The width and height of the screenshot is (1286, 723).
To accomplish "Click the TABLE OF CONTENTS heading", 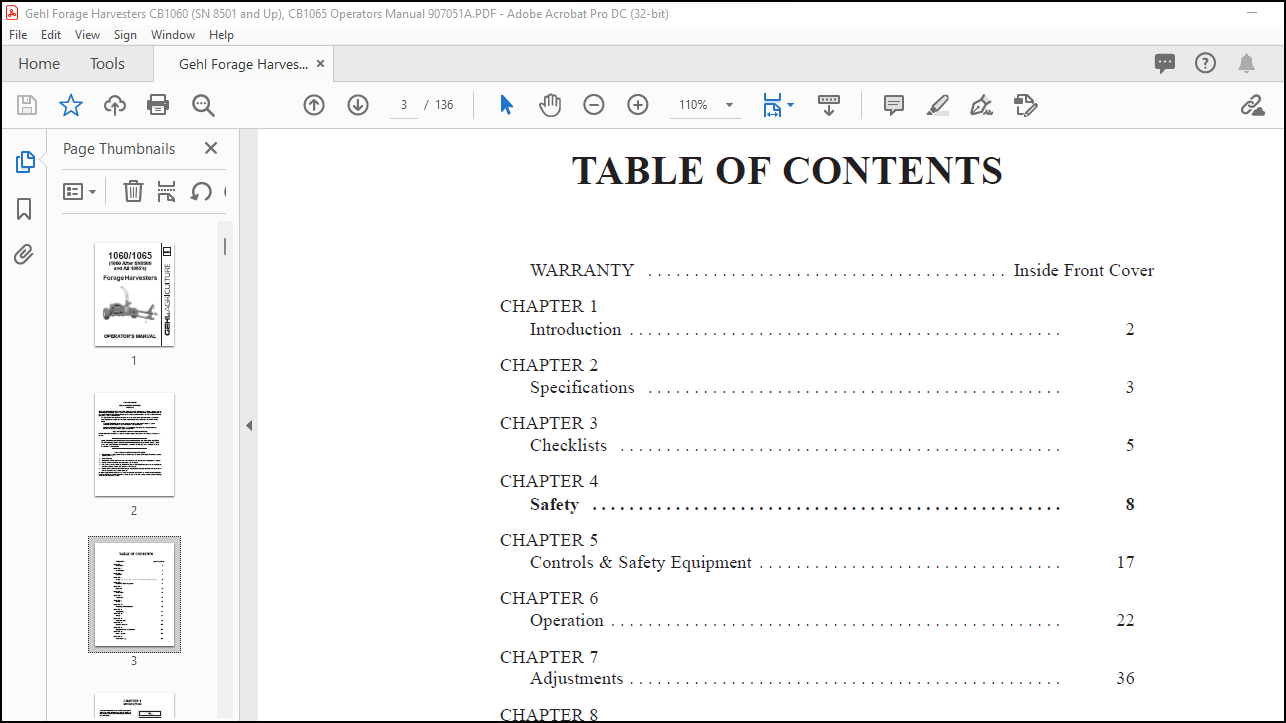I will [787, 171].
